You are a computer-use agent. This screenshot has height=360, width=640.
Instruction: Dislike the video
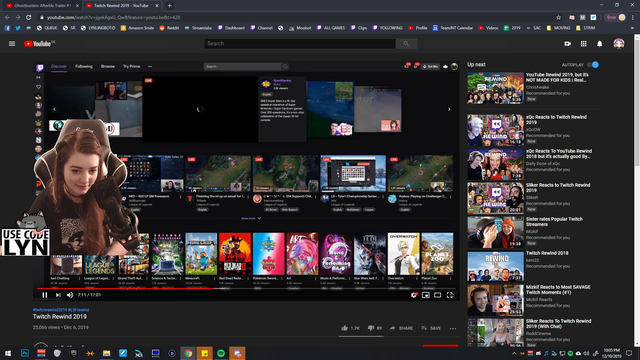point(375,328)
